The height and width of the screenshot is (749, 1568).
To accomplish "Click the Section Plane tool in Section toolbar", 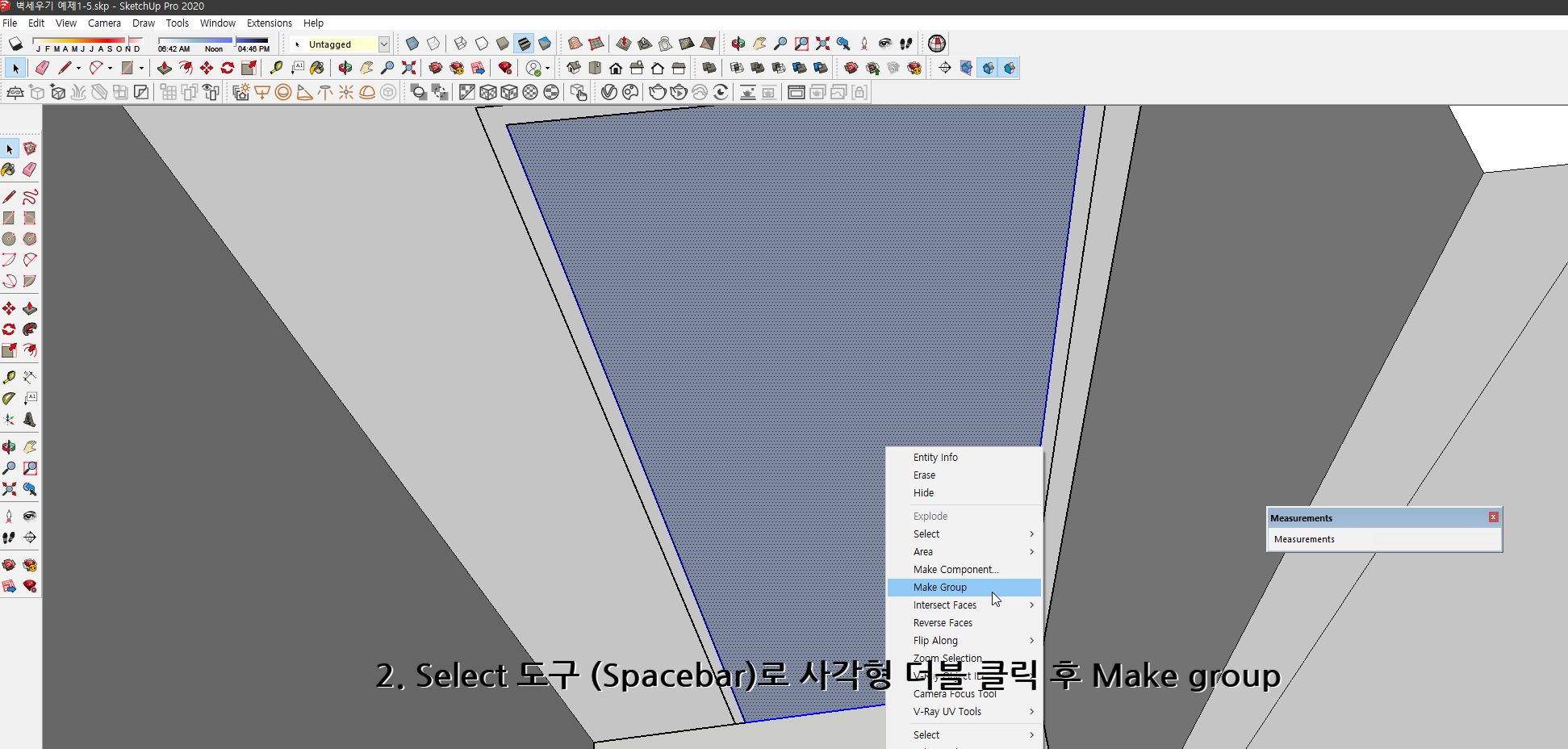I will point(945,68).
